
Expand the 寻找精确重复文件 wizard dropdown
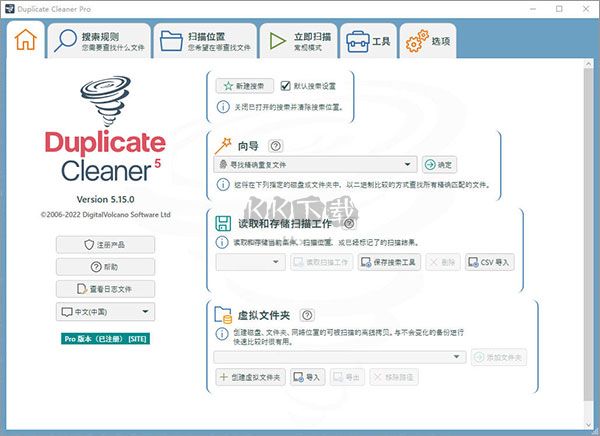click(315, 165)
